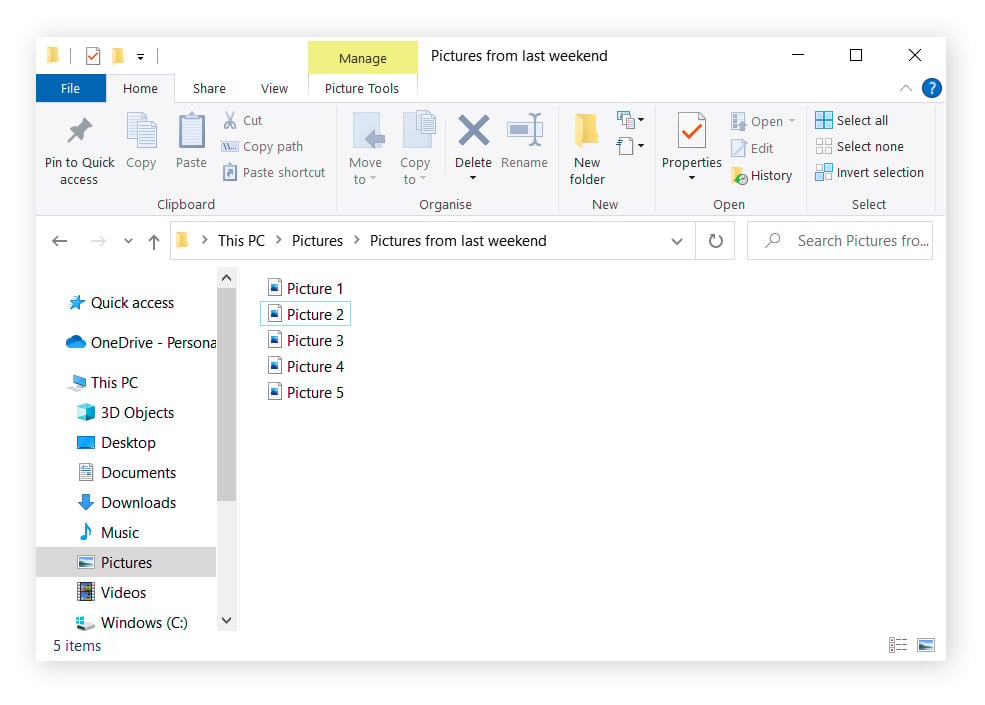Viewport: 985px width, 705px height.
Task: Click the navigation pane scrollbar down arrow
Action: click(227, 620)
